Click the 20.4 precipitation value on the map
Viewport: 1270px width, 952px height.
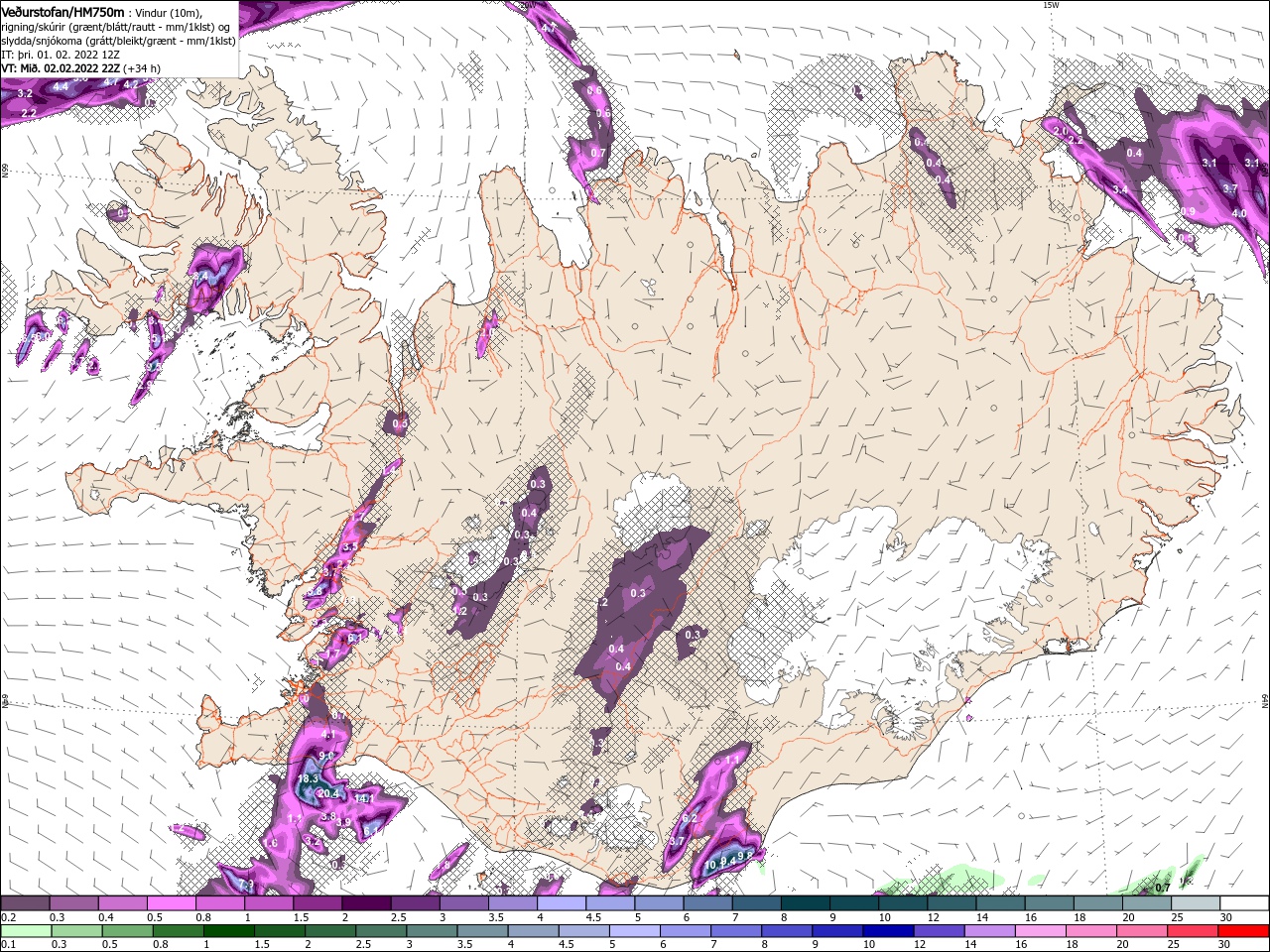coord(328,793)
